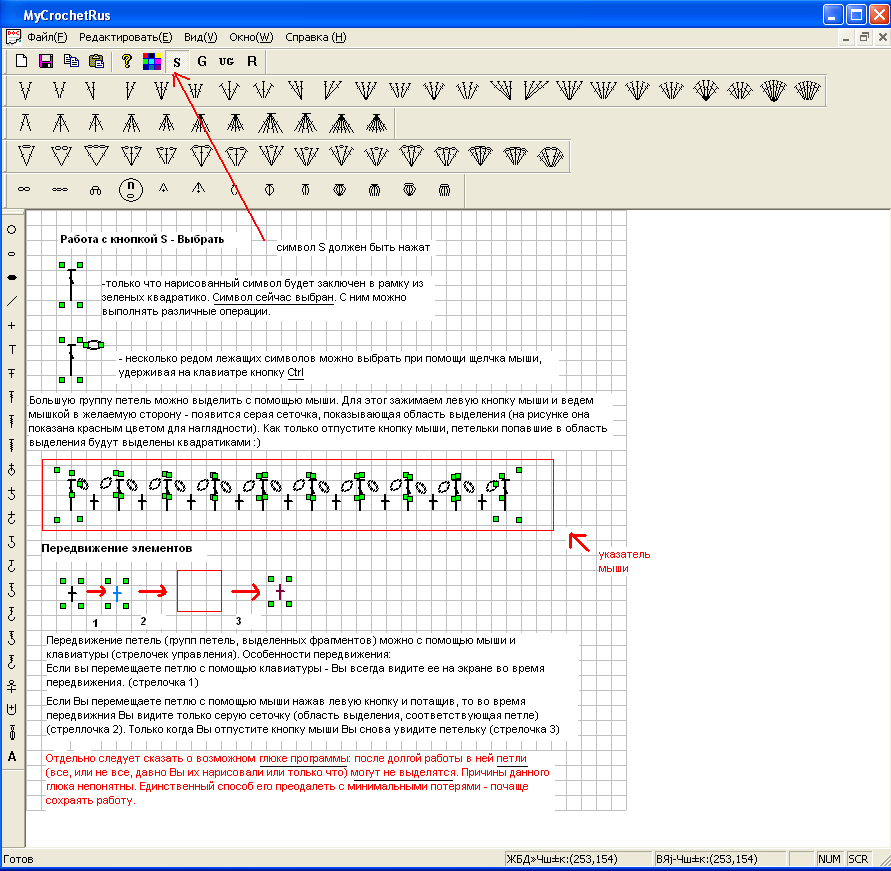Viewport: 891px width, 871px height.
Task: Paste from clipboard via toolbar icon
Action: (x=97, y=61)
